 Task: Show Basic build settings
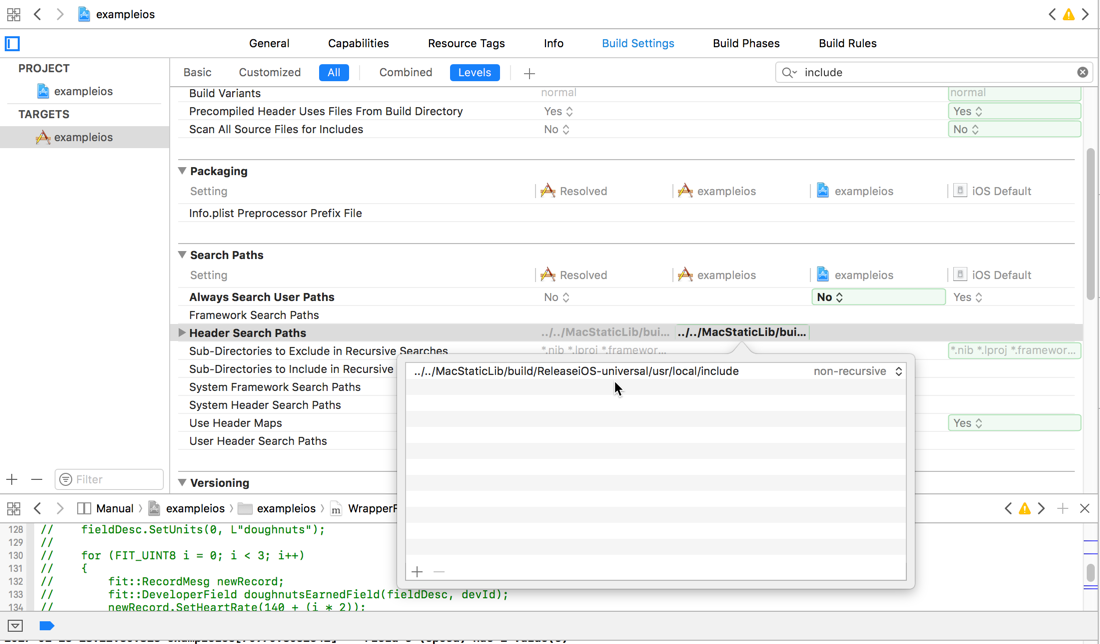click(x=197, y=72)
